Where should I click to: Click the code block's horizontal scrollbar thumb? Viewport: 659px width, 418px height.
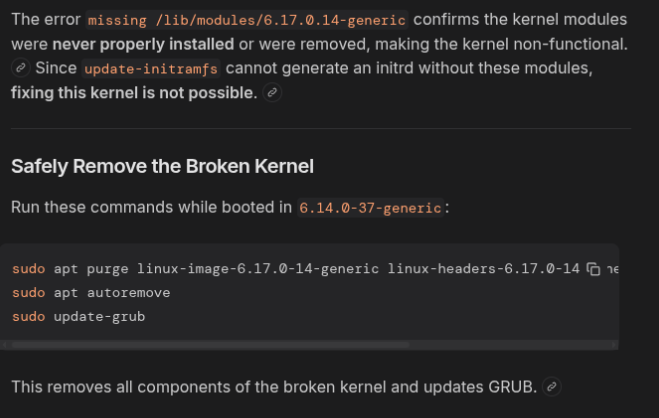coord(210,345)
